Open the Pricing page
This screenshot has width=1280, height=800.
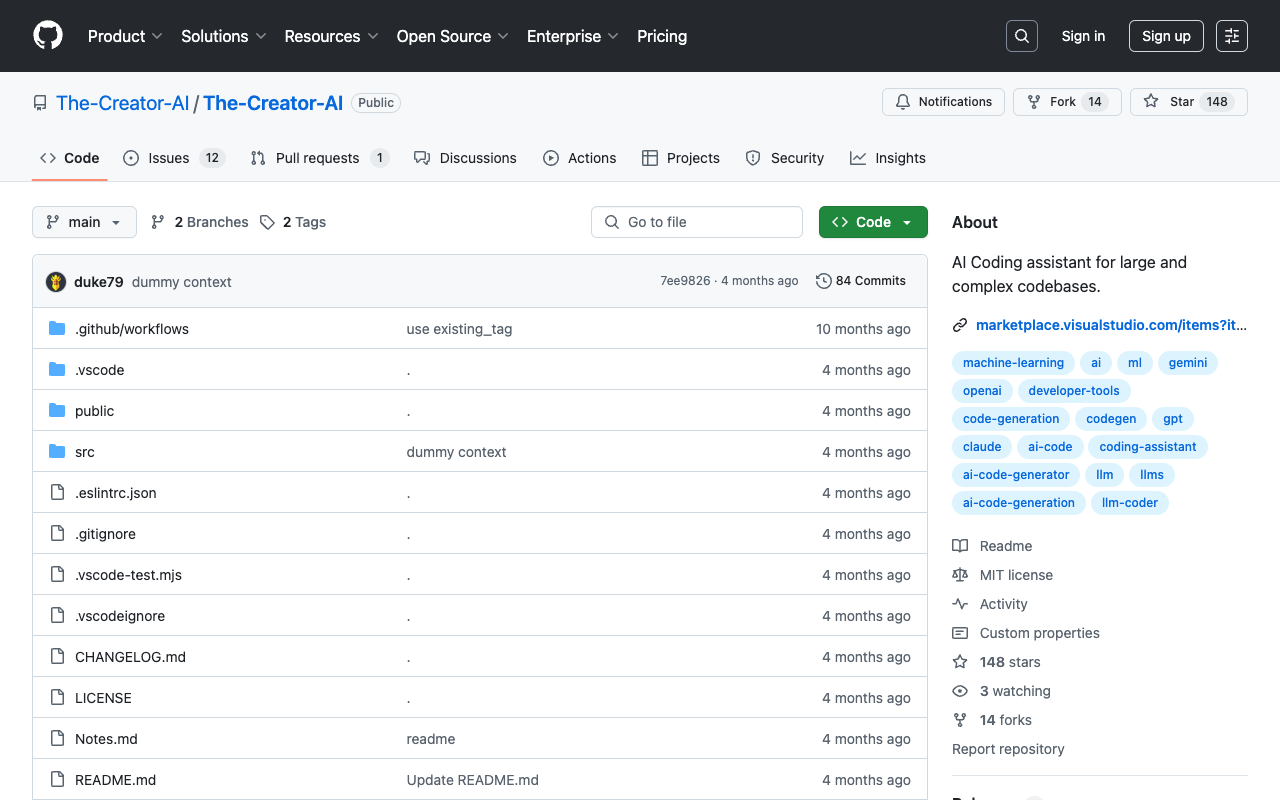[x=662, y=36]
